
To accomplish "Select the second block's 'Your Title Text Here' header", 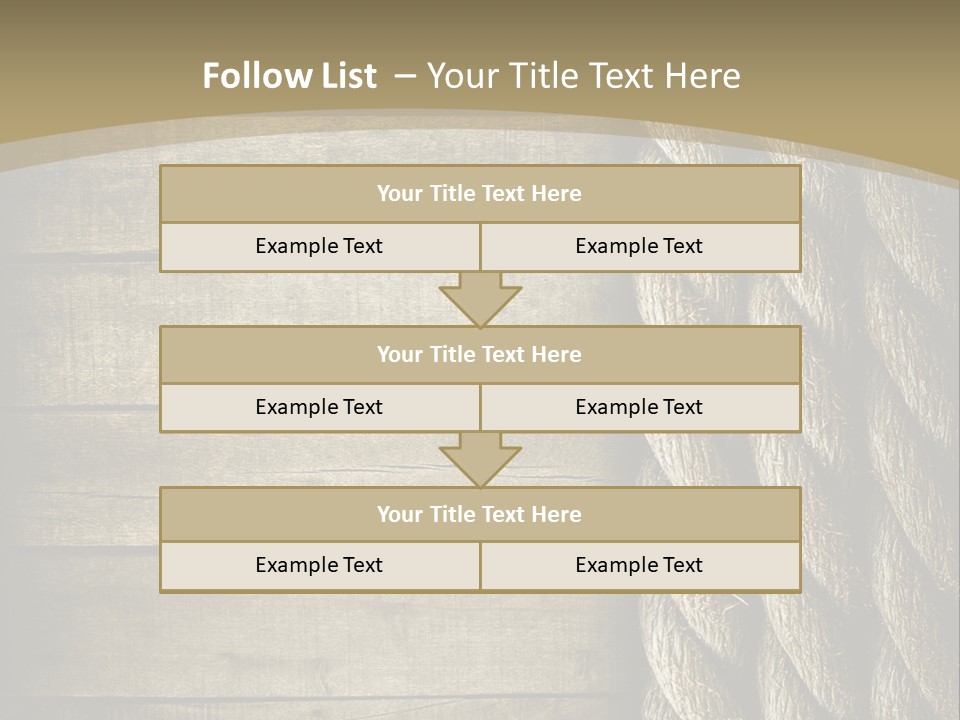I will point(479,354).
